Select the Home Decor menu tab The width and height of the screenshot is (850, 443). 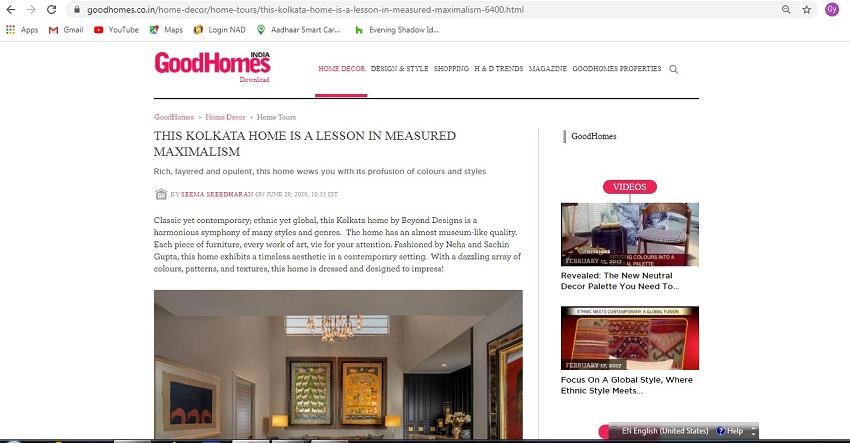click(342, 69)
